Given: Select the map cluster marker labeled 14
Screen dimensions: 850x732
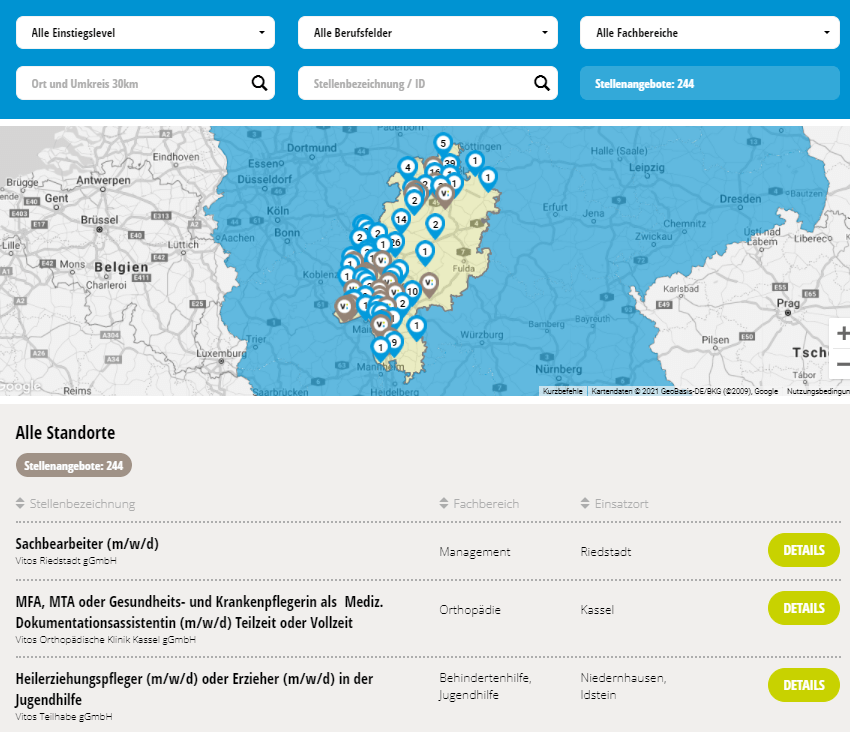Looking at the screenshot, I should 400,219.
